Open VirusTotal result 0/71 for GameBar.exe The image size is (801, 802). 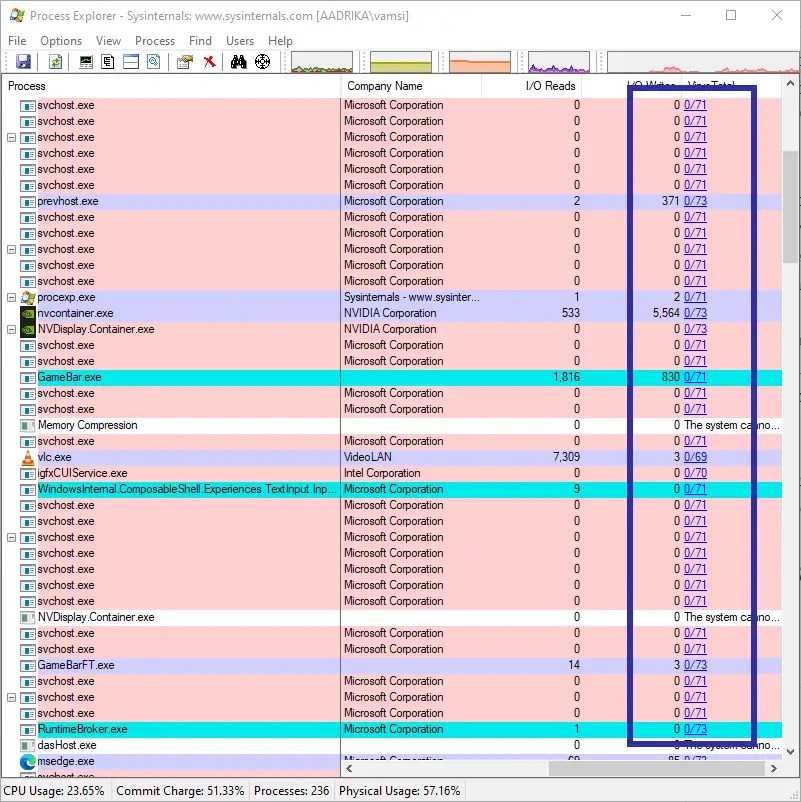click(x=695, y=377)
